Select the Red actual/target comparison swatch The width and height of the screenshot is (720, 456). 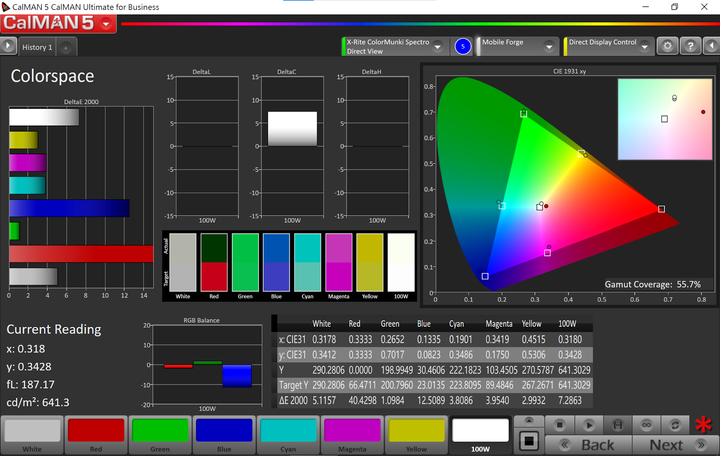(x=214, y=262)
